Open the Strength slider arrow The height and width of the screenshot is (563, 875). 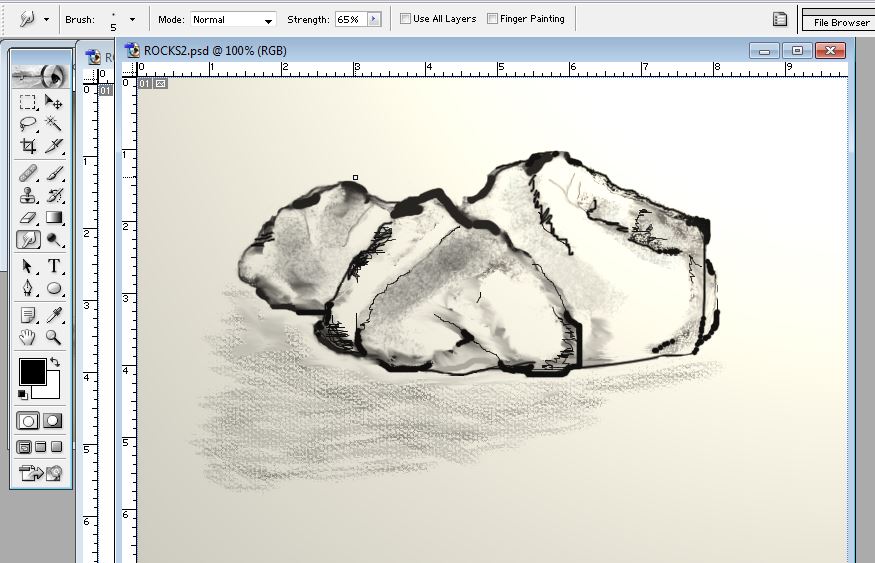coord(374,19)
